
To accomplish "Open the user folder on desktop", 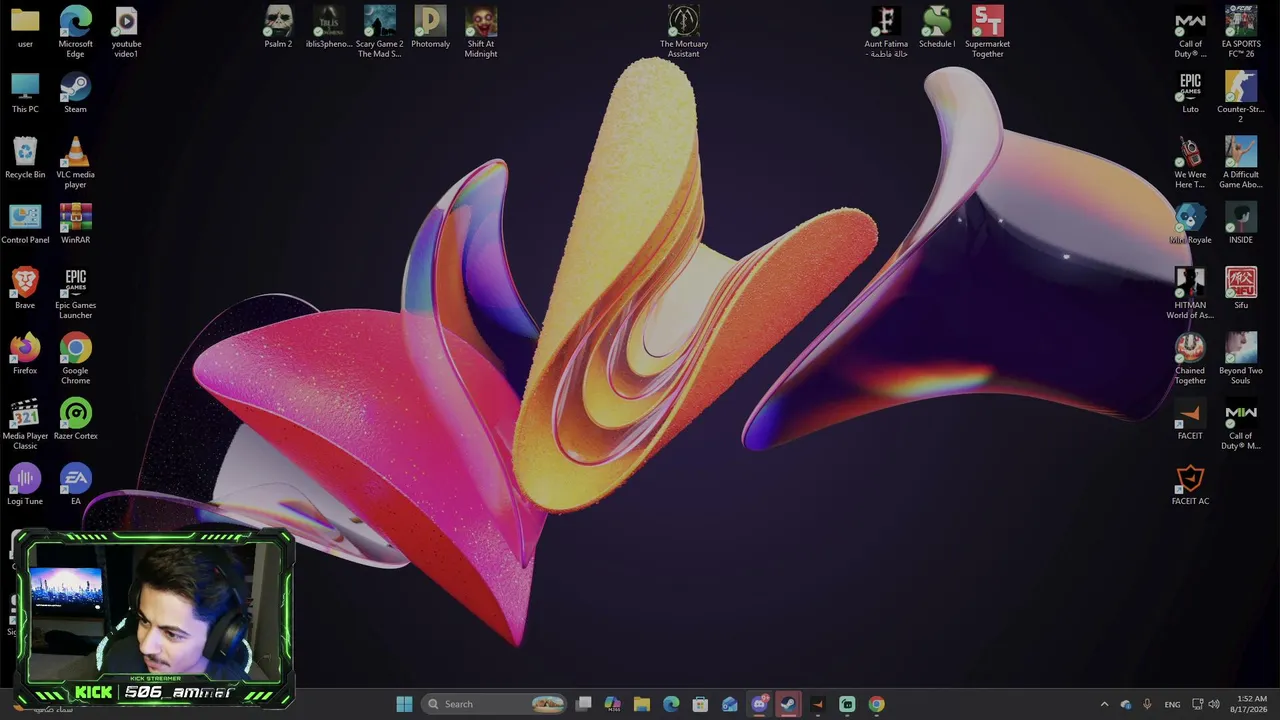I will [25, 28].
